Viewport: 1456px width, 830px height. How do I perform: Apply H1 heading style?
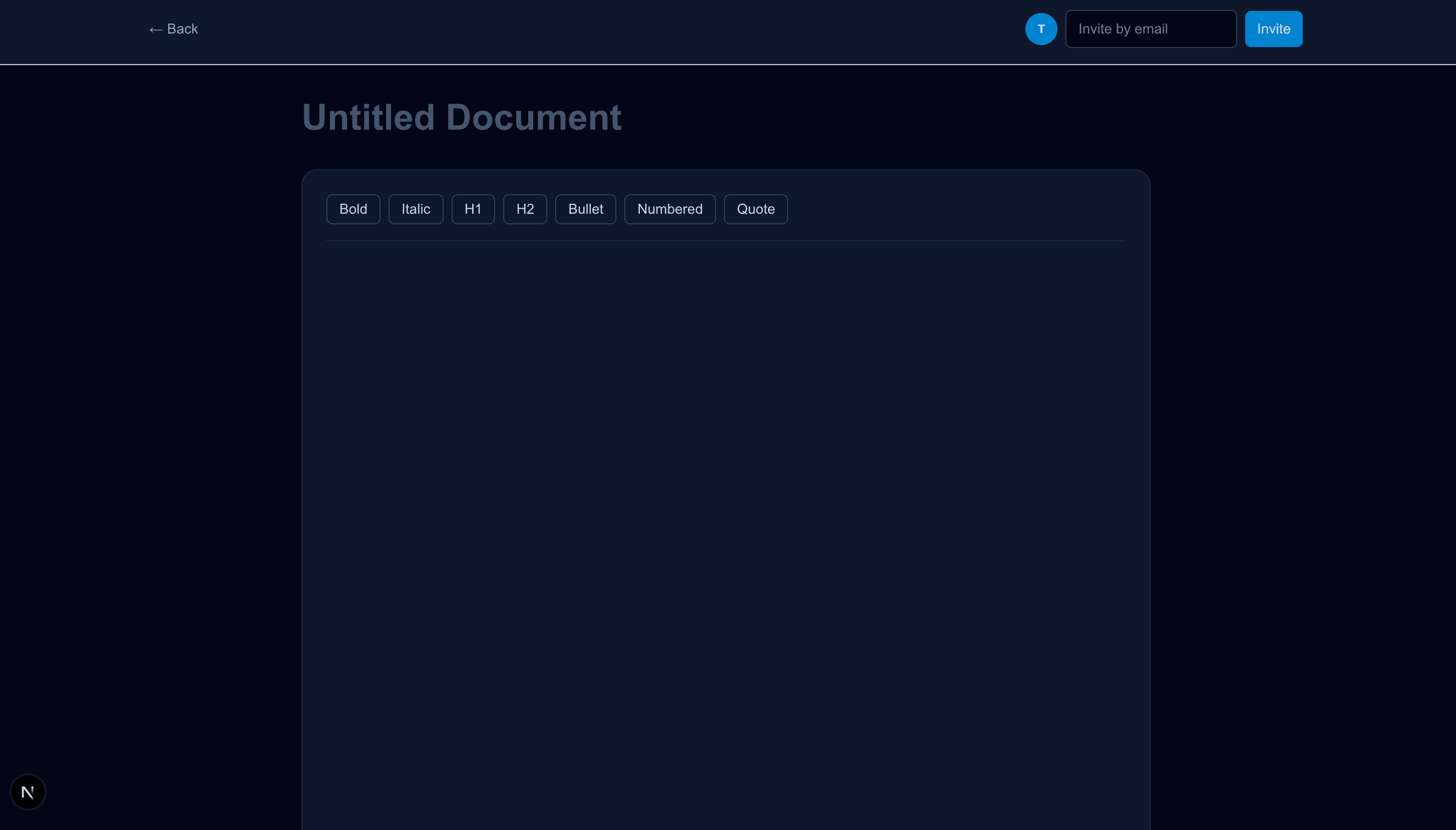[x=473, y=209]
